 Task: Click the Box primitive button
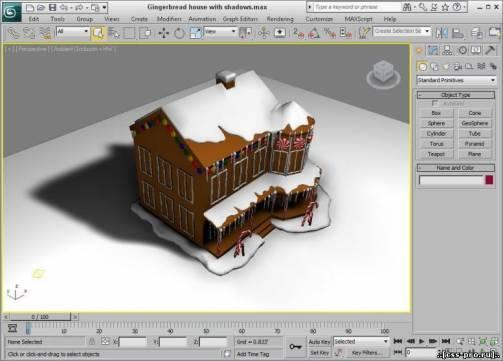point(436,113)
